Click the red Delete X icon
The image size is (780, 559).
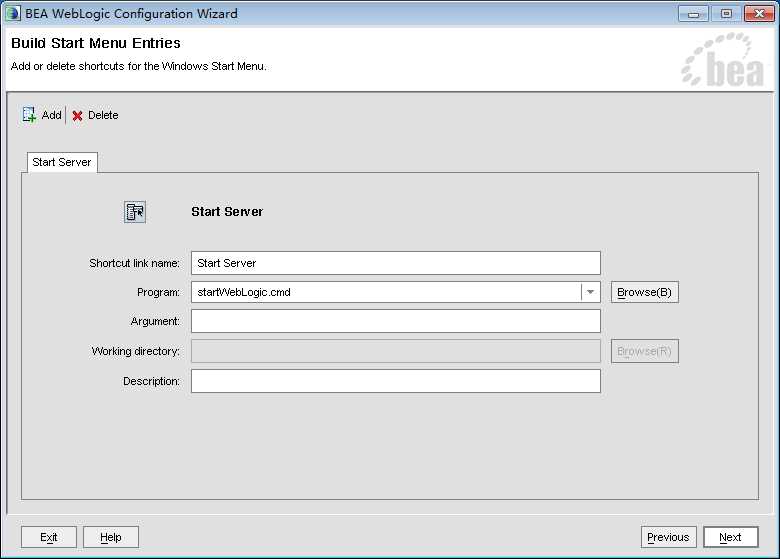click(x=77, y=116)
